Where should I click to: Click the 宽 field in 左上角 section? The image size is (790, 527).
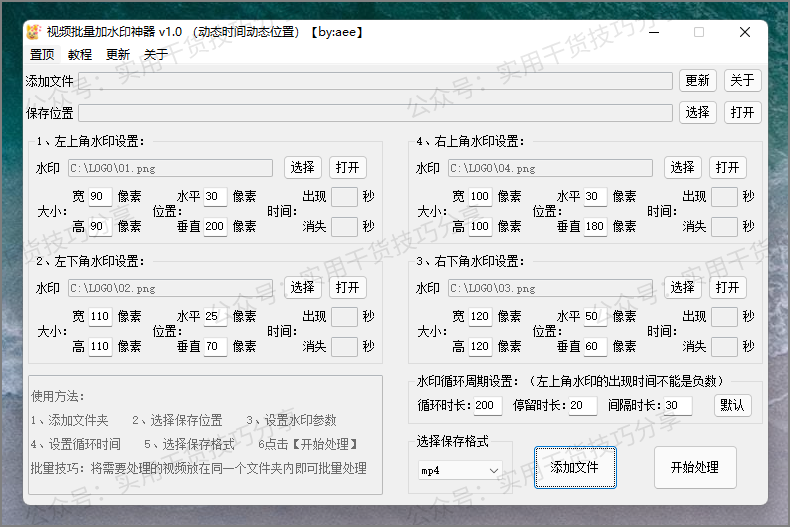(100, 196)
